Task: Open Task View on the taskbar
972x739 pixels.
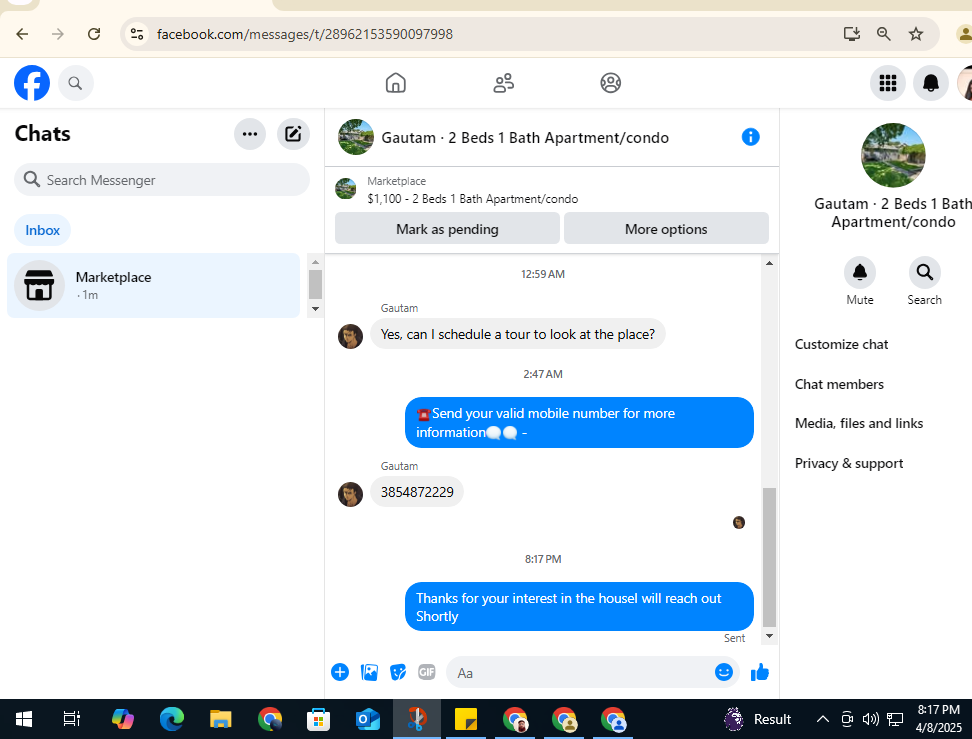Action: pyautogui.click(x=72, y=719)
